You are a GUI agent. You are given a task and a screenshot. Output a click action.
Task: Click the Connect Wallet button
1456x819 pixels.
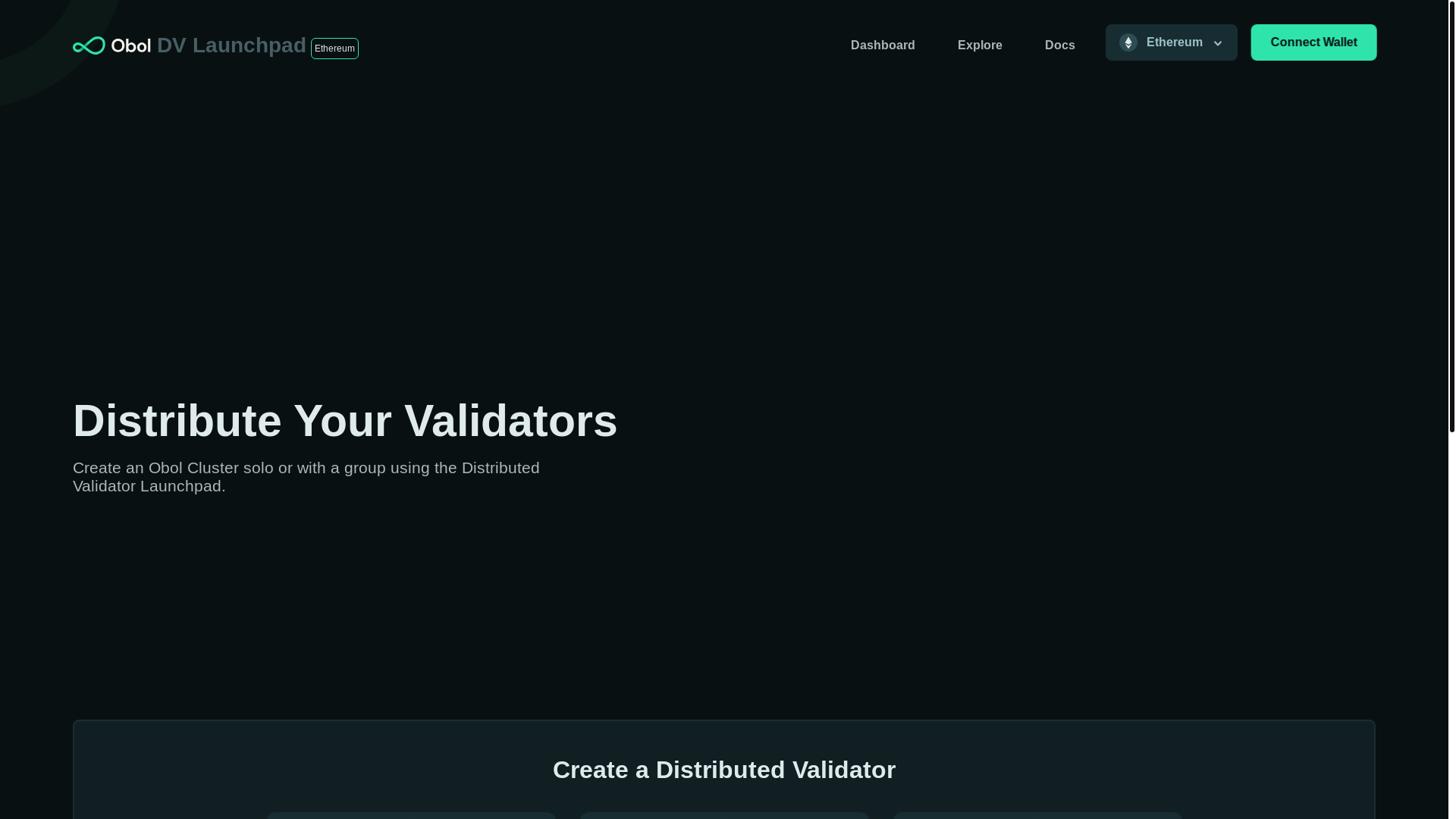(x=1313, y=42)
